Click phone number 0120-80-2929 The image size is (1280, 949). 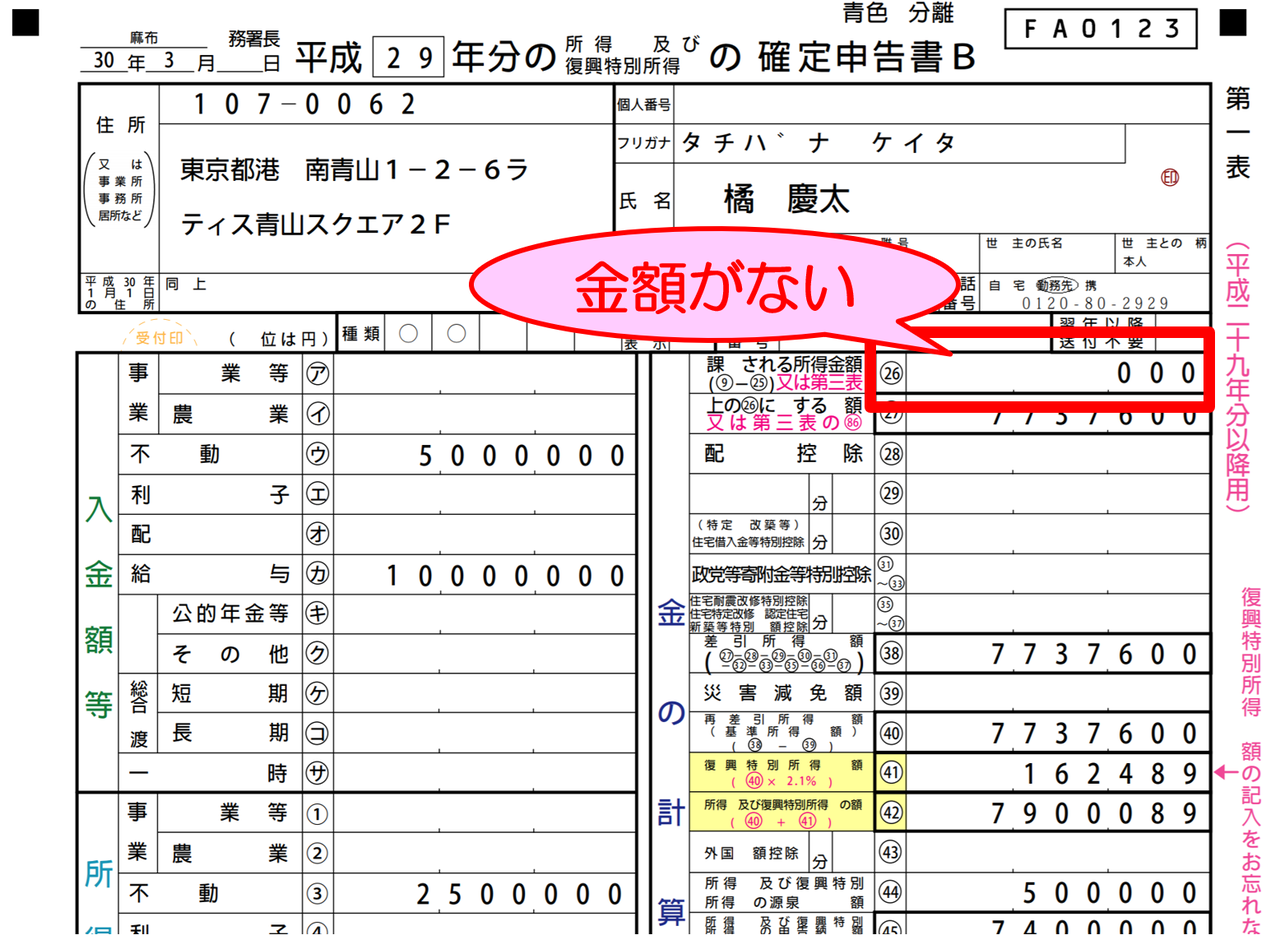[x=1095, y=302]
